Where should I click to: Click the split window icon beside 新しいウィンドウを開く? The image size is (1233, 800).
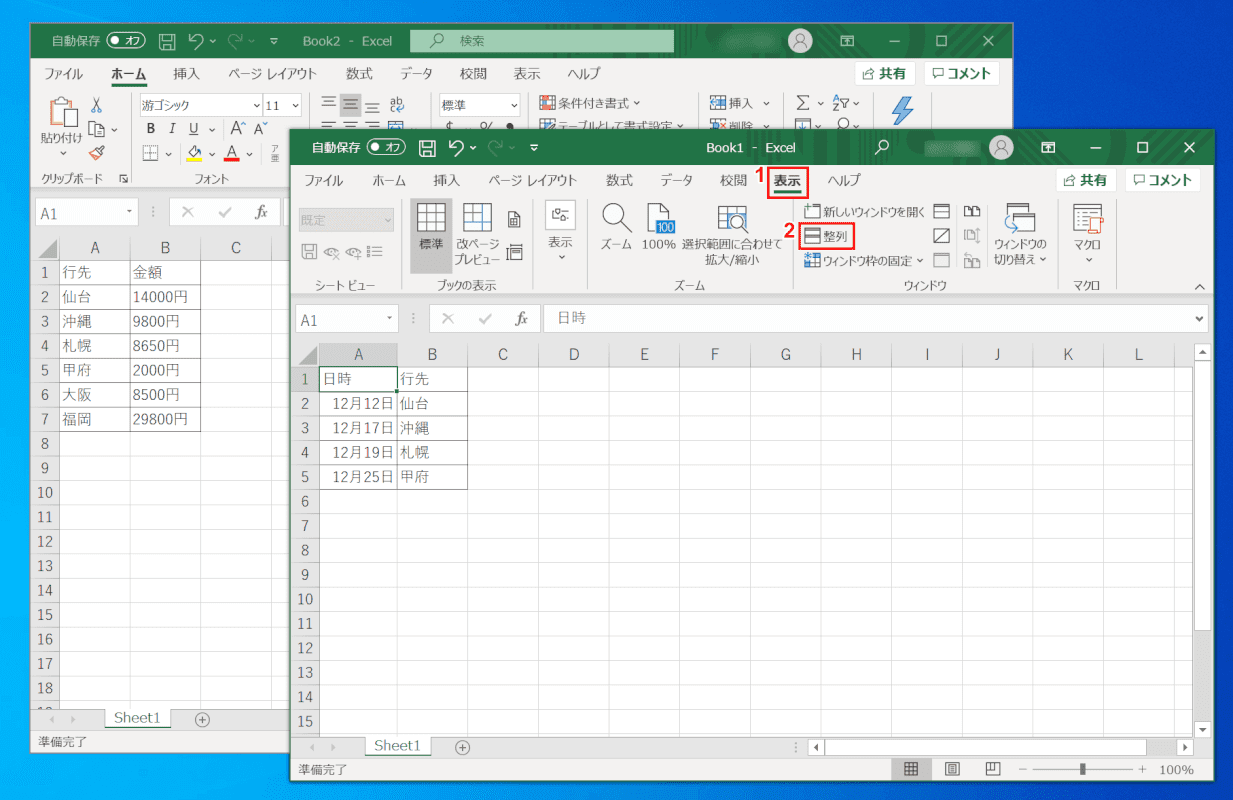coord(941,211)
